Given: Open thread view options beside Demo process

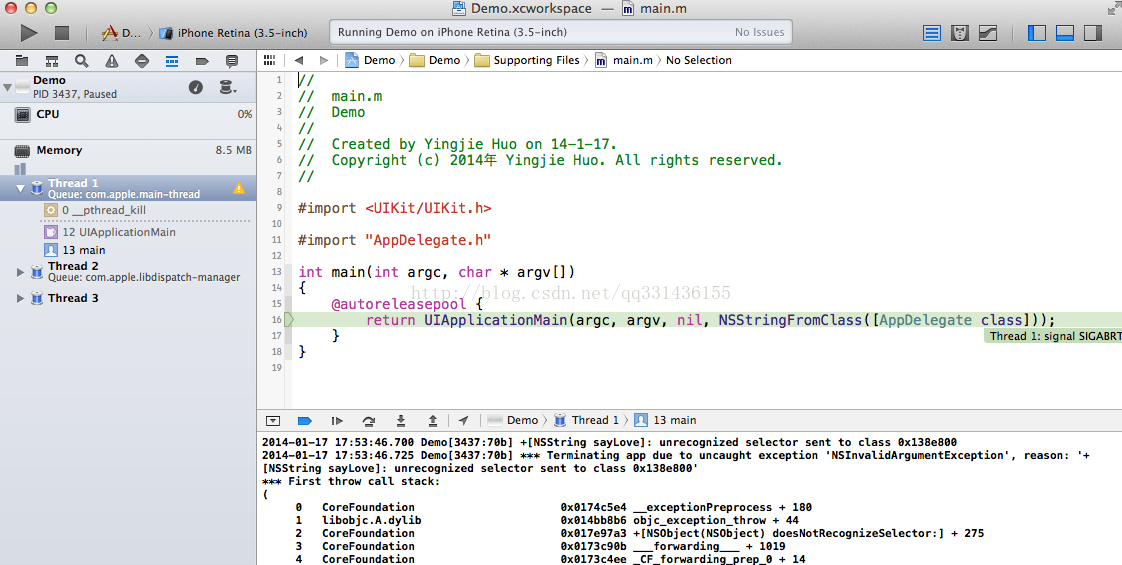Looking at the screenshot, I should tap(228, 87).
